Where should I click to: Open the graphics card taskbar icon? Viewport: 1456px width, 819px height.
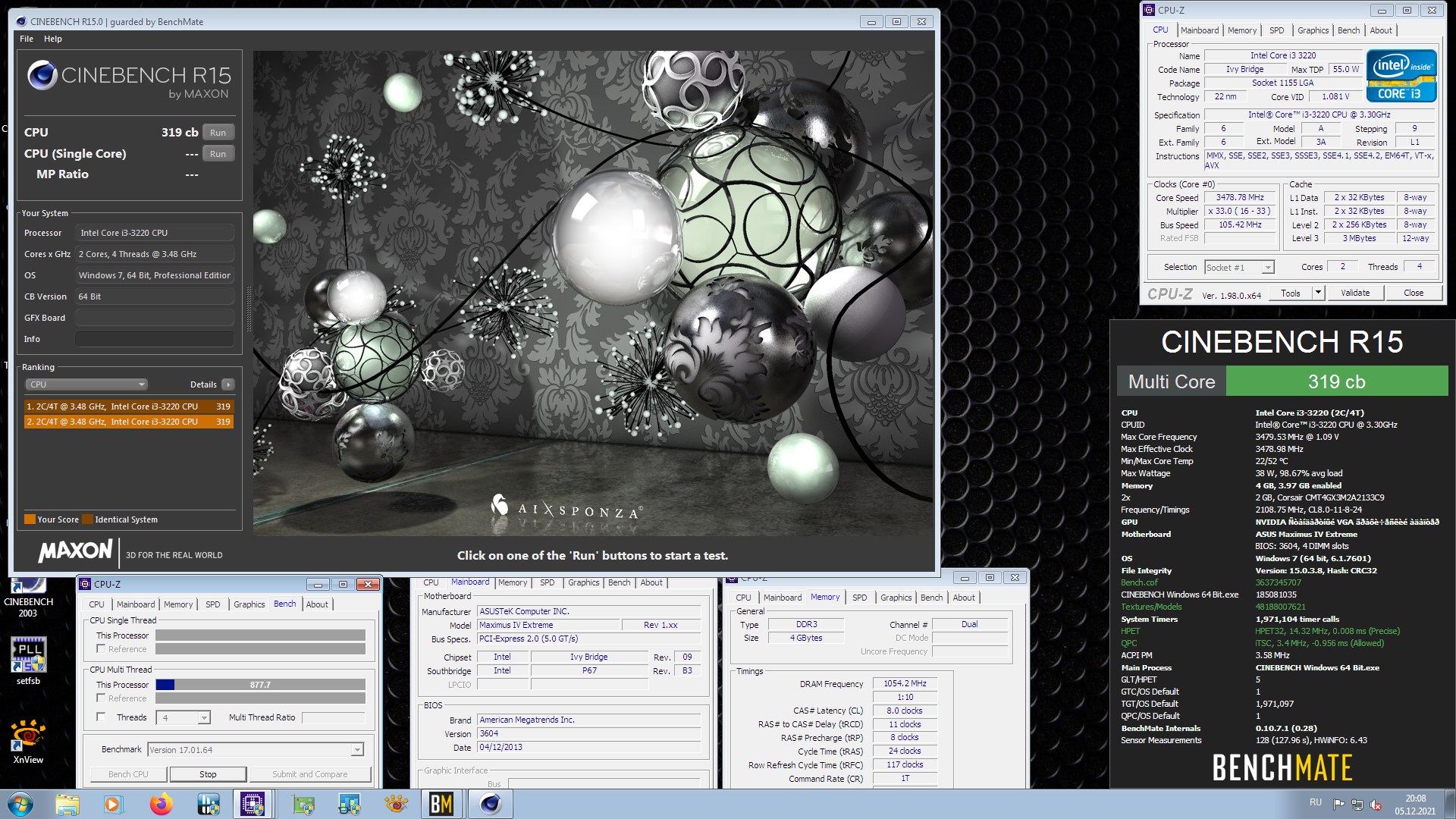303,804
